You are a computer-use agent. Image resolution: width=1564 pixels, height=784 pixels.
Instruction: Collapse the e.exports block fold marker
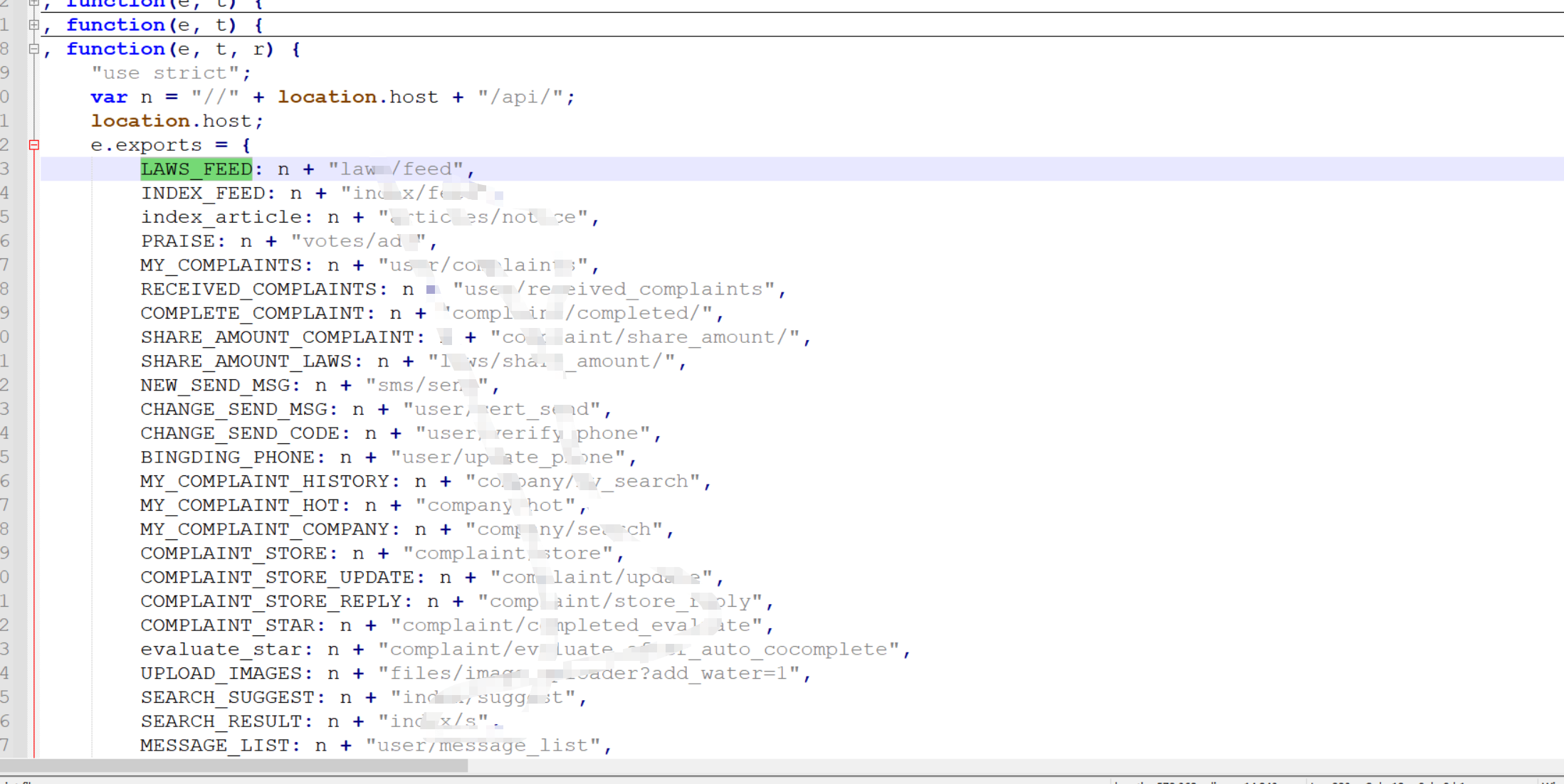(x=33, y=145)
